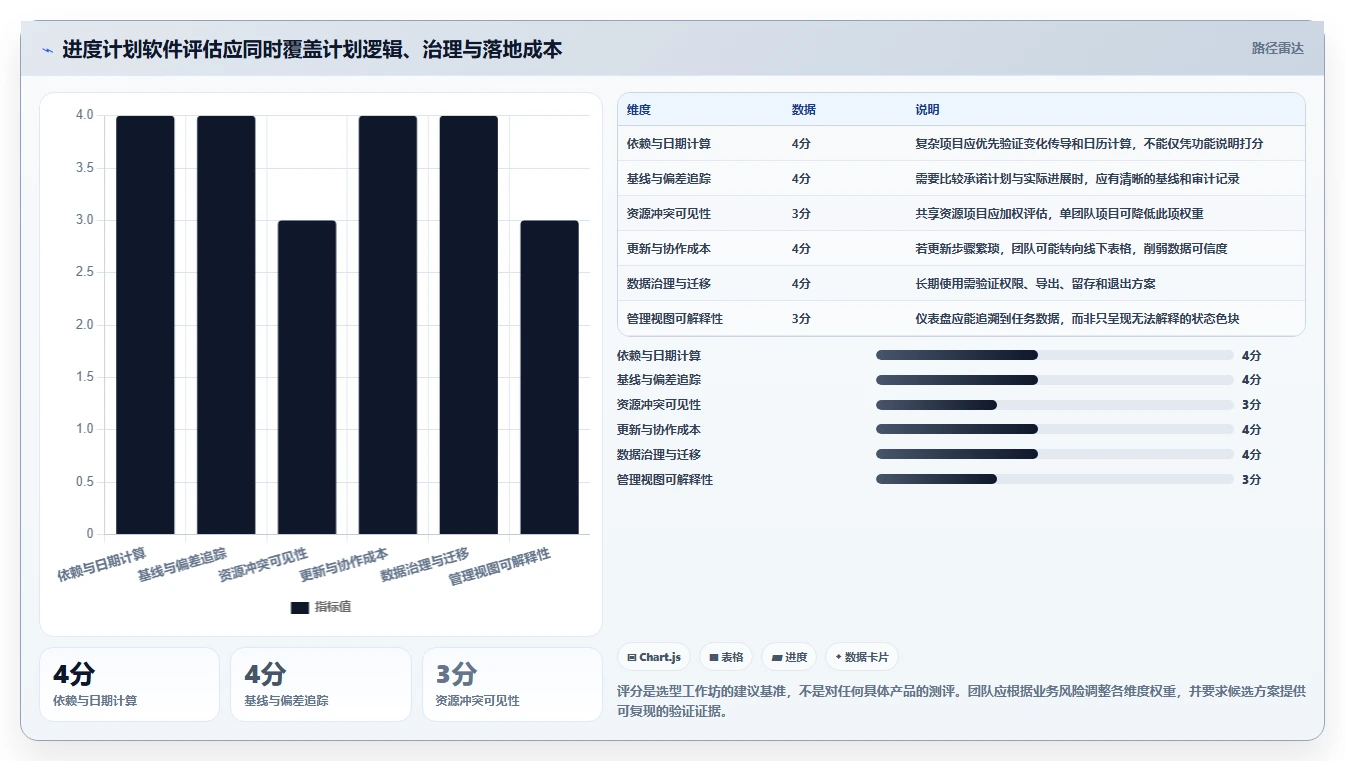1345x761 pixels.
Task: Click the description starting 若更新步骤繁琐
Action: (1071, 248)
